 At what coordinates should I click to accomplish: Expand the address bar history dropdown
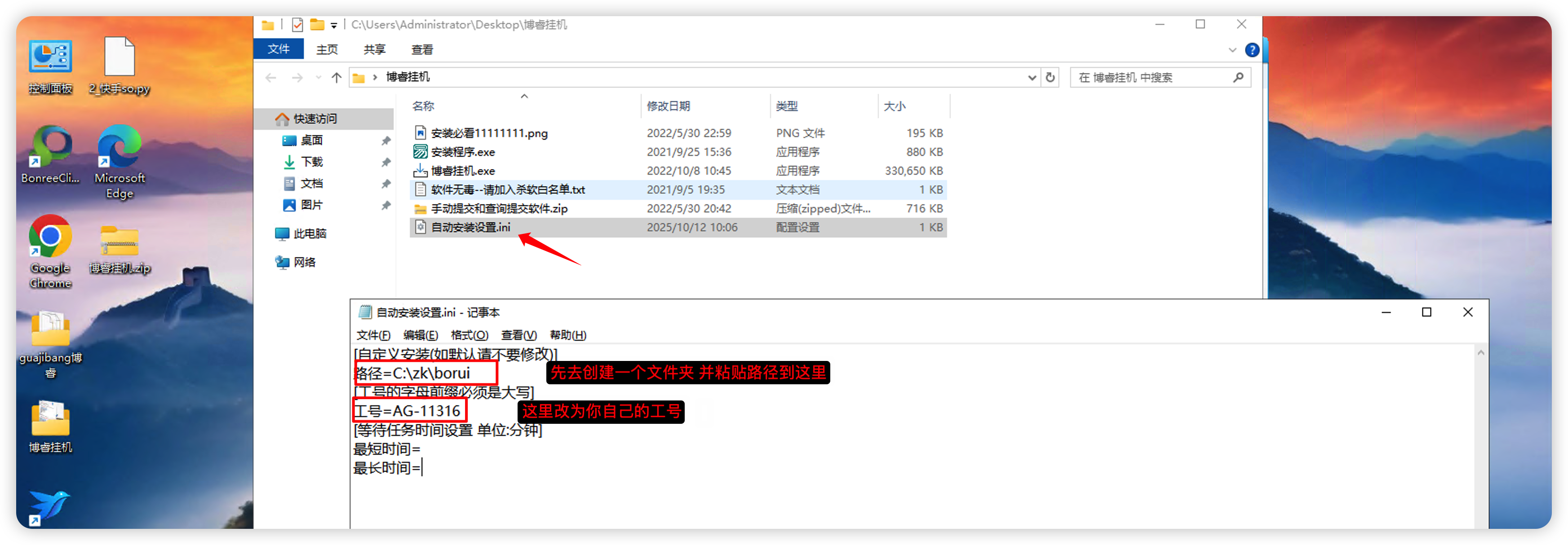point(1032,77)
